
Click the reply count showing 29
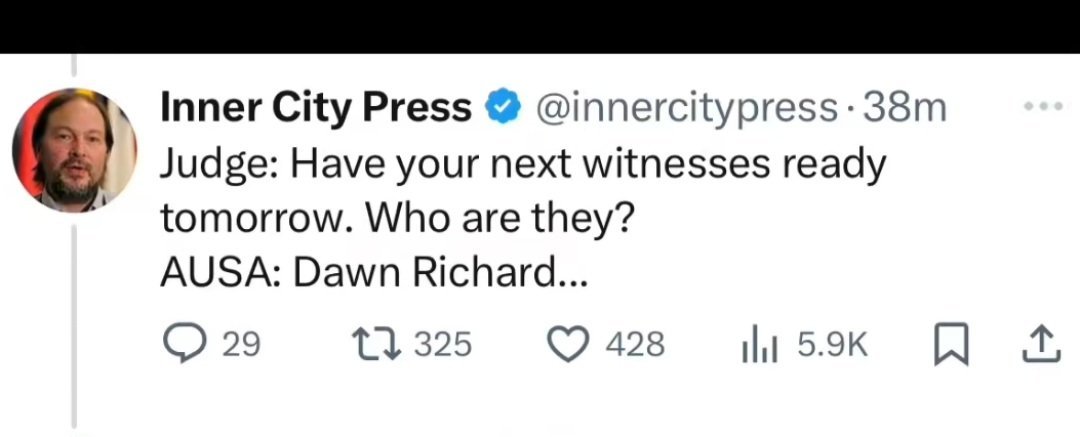tap(240, 345)
